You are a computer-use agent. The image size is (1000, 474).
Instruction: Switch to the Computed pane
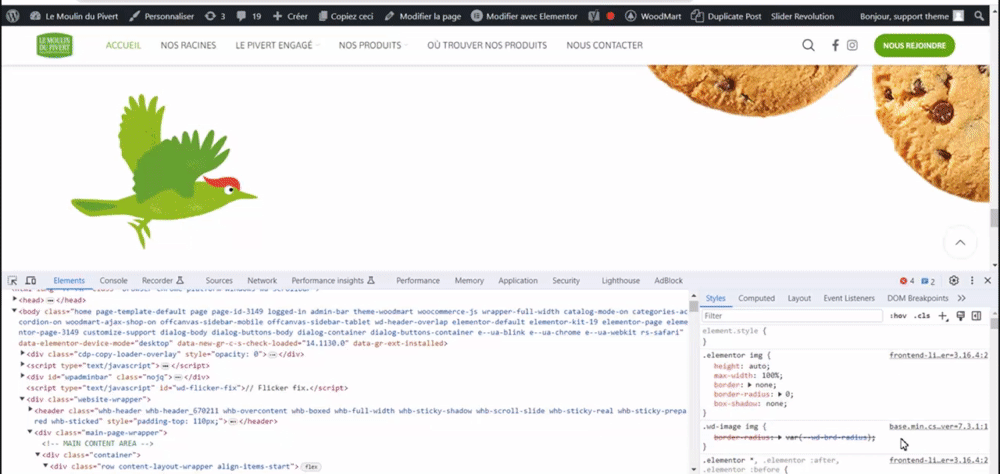pos(756,298)
